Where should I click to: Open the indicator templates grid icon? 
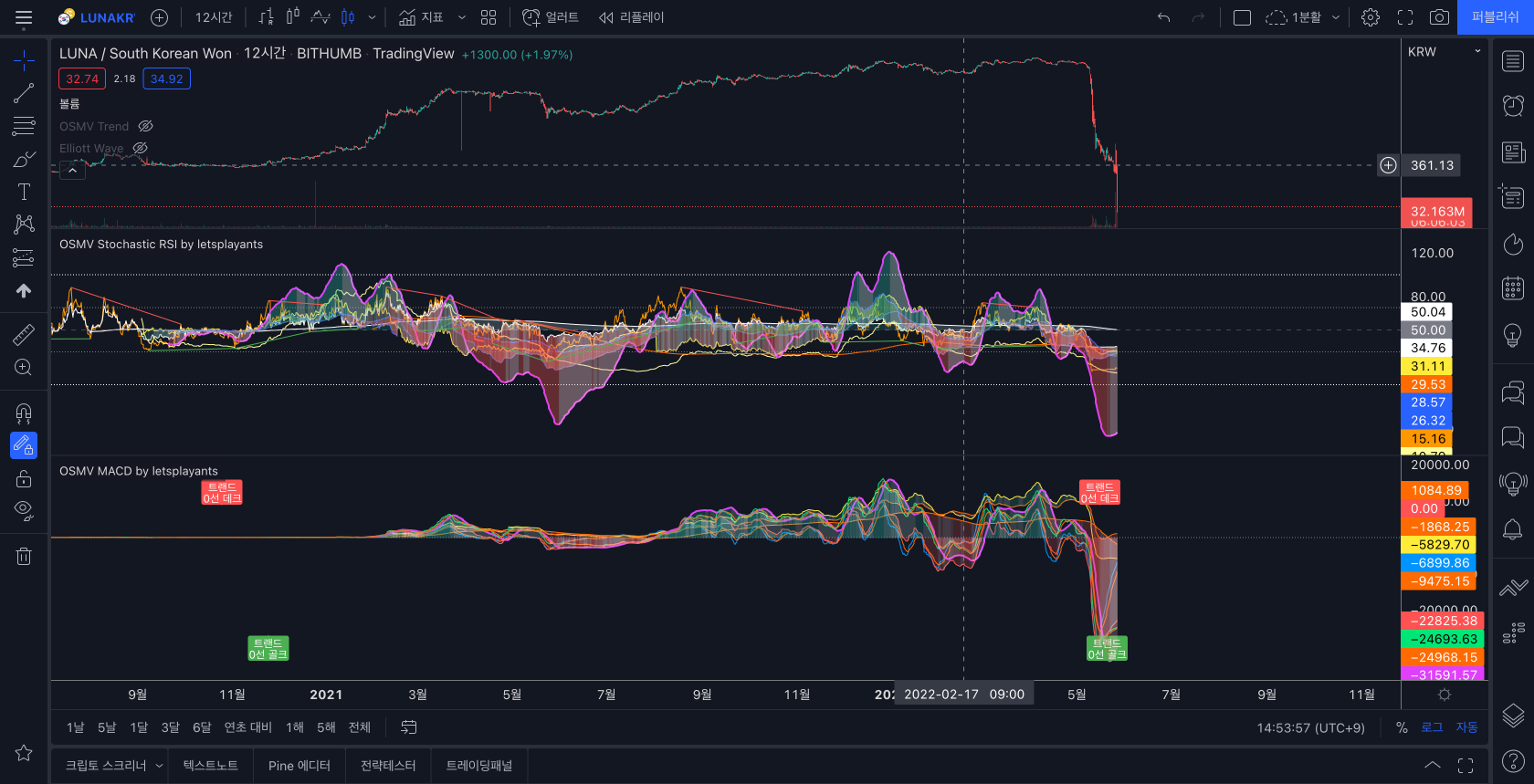click(x=489, y=17)
